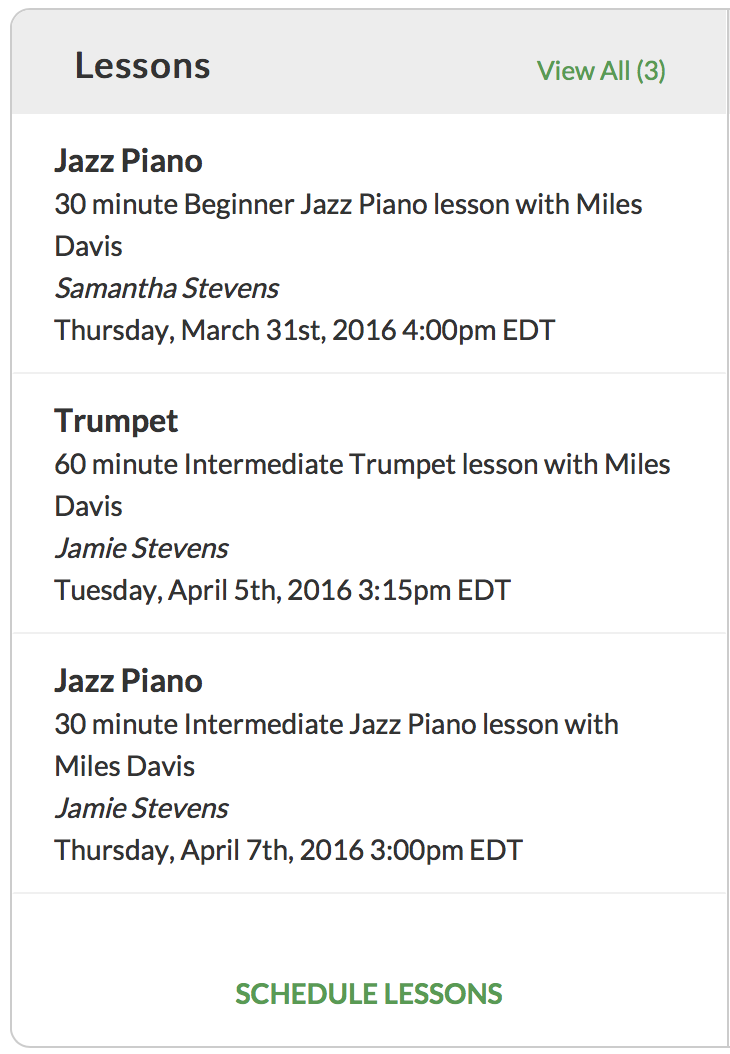The width and height of the screenshot is (730, 1054).
Task: Click the 4:00pm EDT lesson time
Action: point(478,330)
